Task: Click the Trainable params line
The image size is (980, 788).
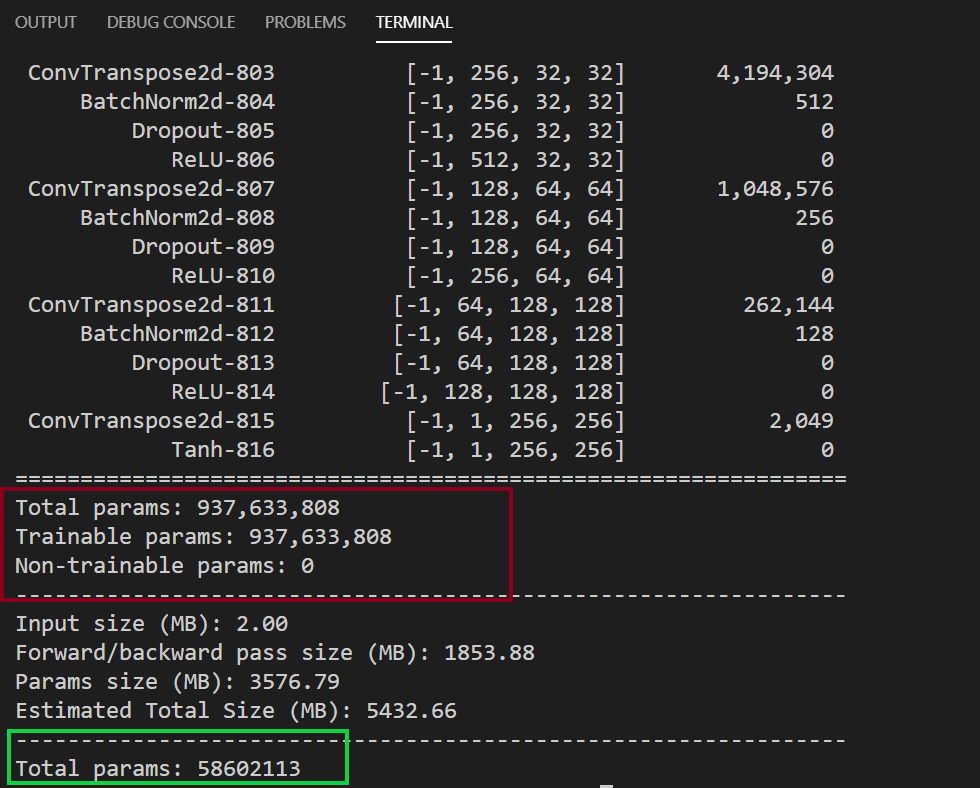Action: tap(204, 537)
